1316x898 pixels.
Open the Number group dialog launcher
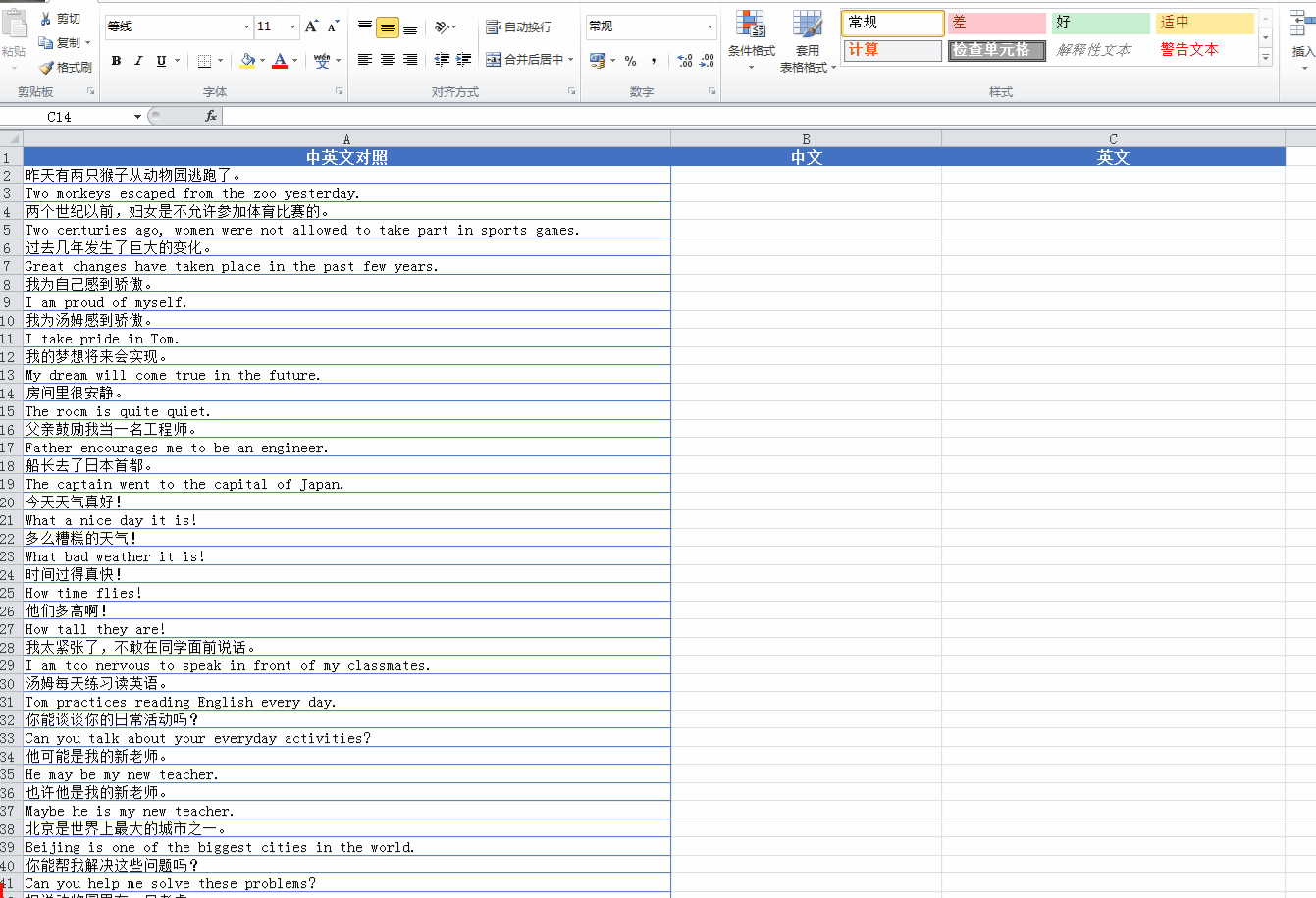712,91
